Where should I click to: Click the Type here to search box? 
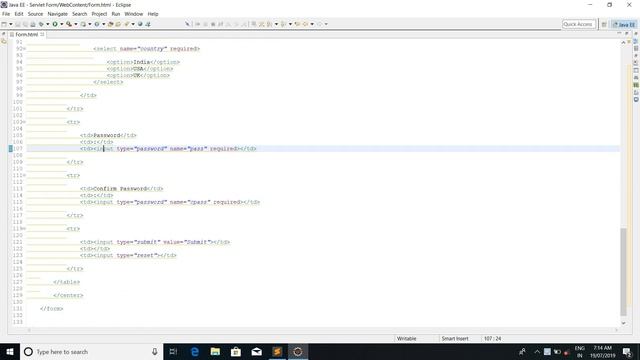pyautogui.click(x=91, y=352)
